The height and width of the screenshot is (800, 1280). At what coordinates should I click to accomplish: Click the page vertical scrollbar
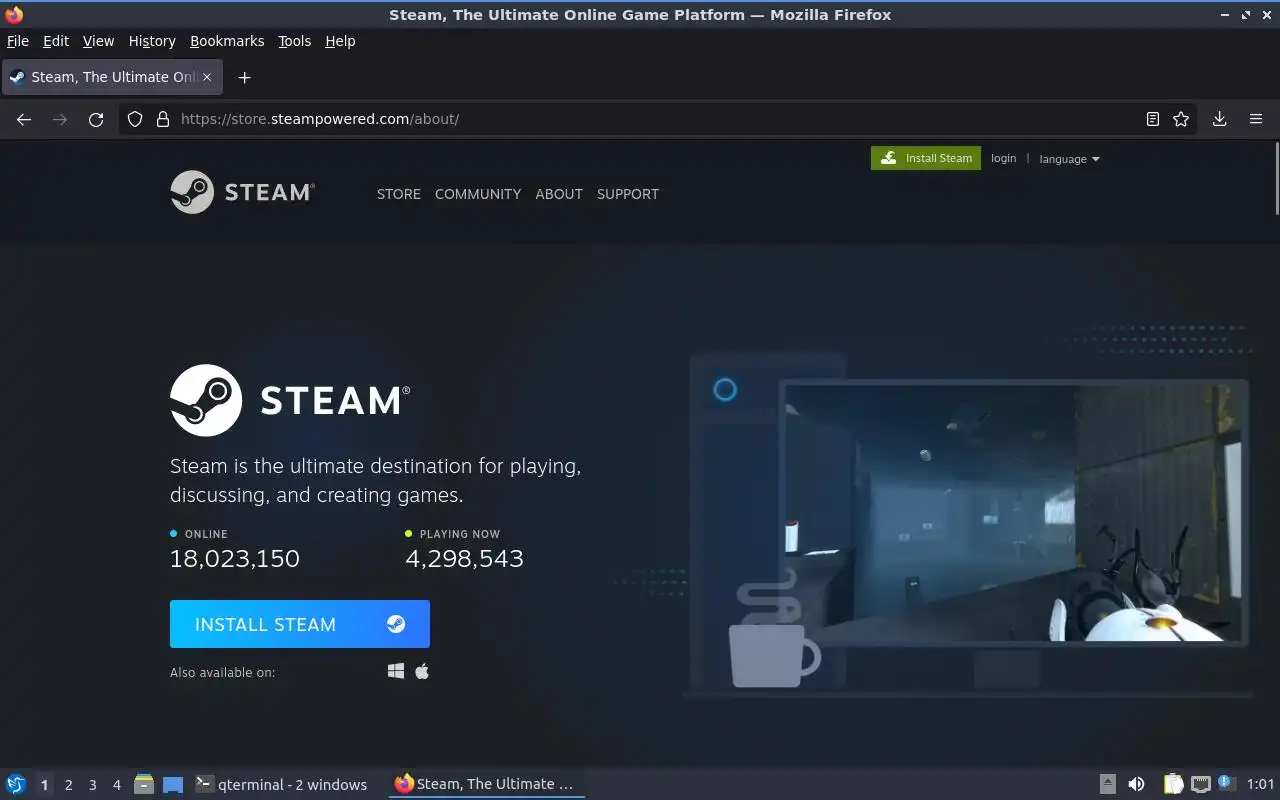(1277, 178)
